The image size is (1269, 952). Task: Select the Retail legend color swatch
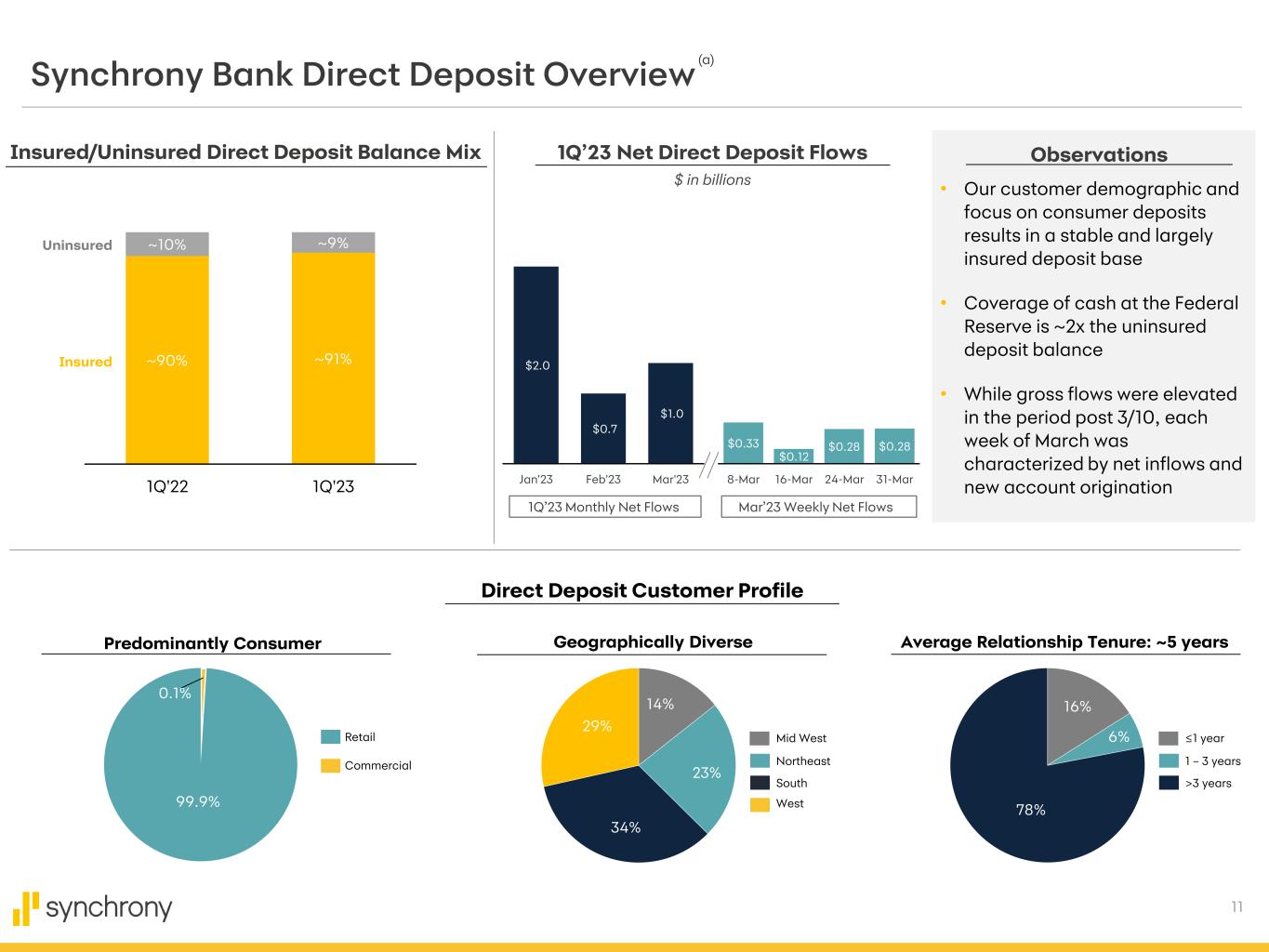(x=330, y=737)
